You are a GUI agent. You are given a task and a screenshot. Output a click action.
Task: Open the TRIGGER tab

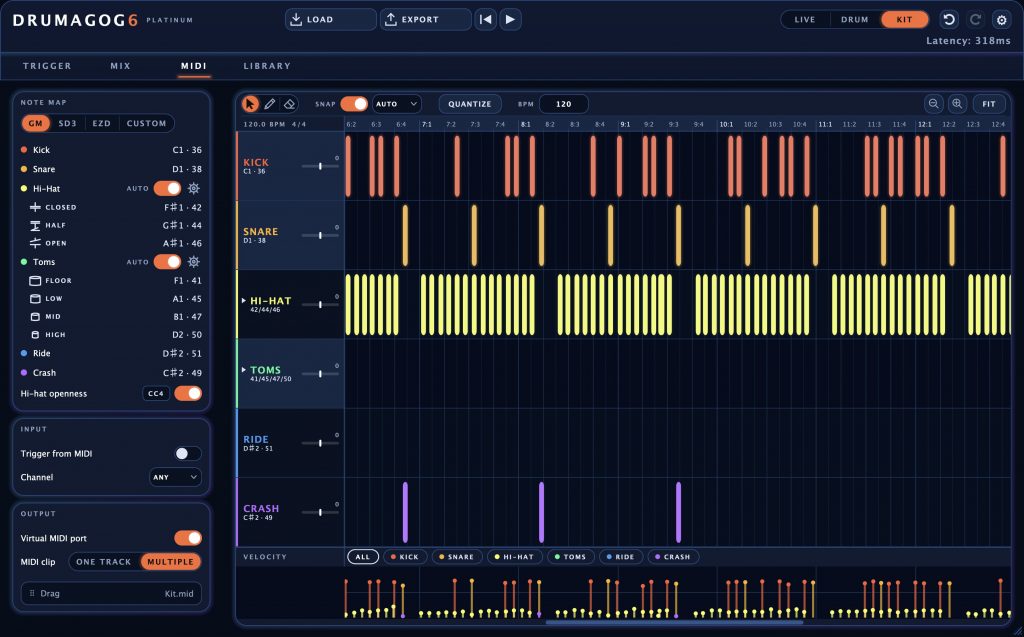click(47, 66)
